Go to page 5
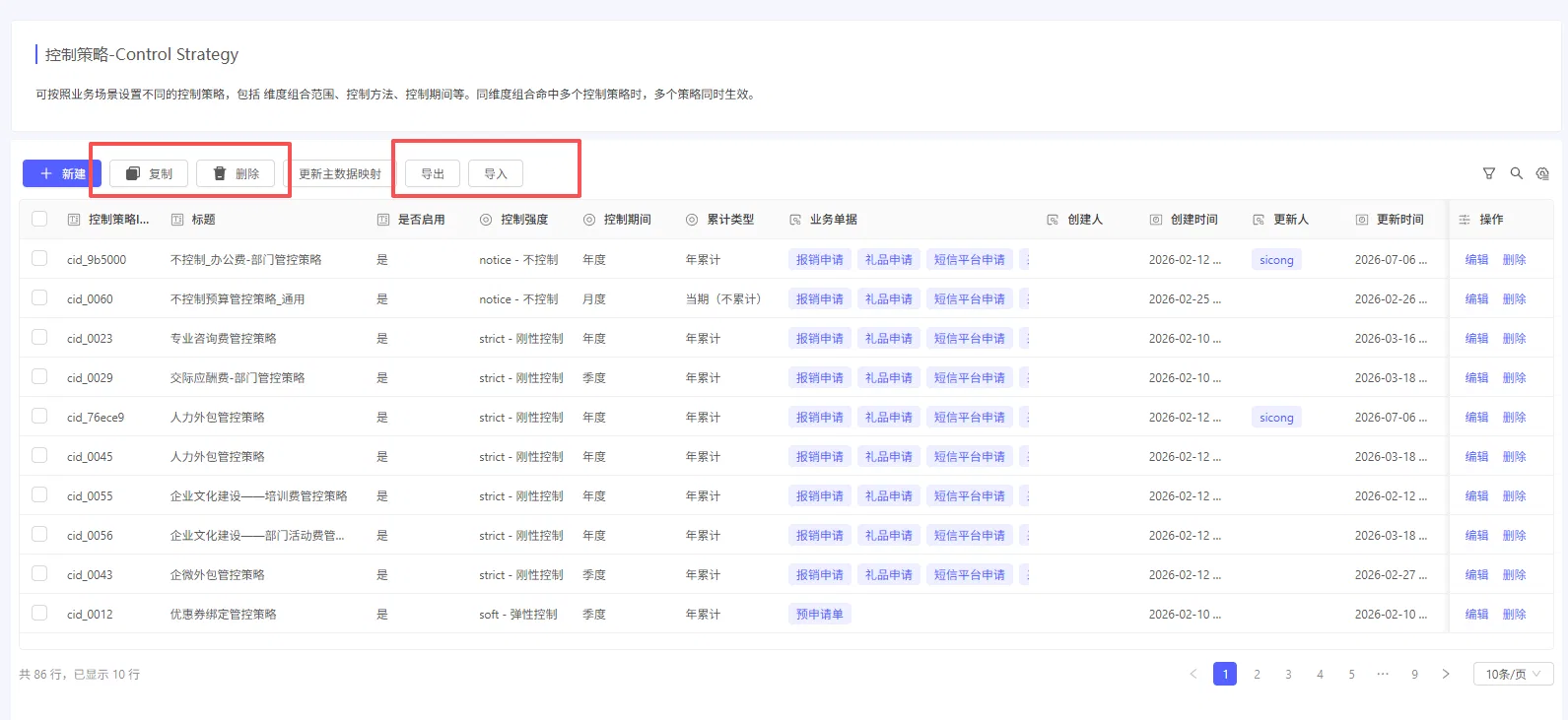 [x=1351, y=674]
